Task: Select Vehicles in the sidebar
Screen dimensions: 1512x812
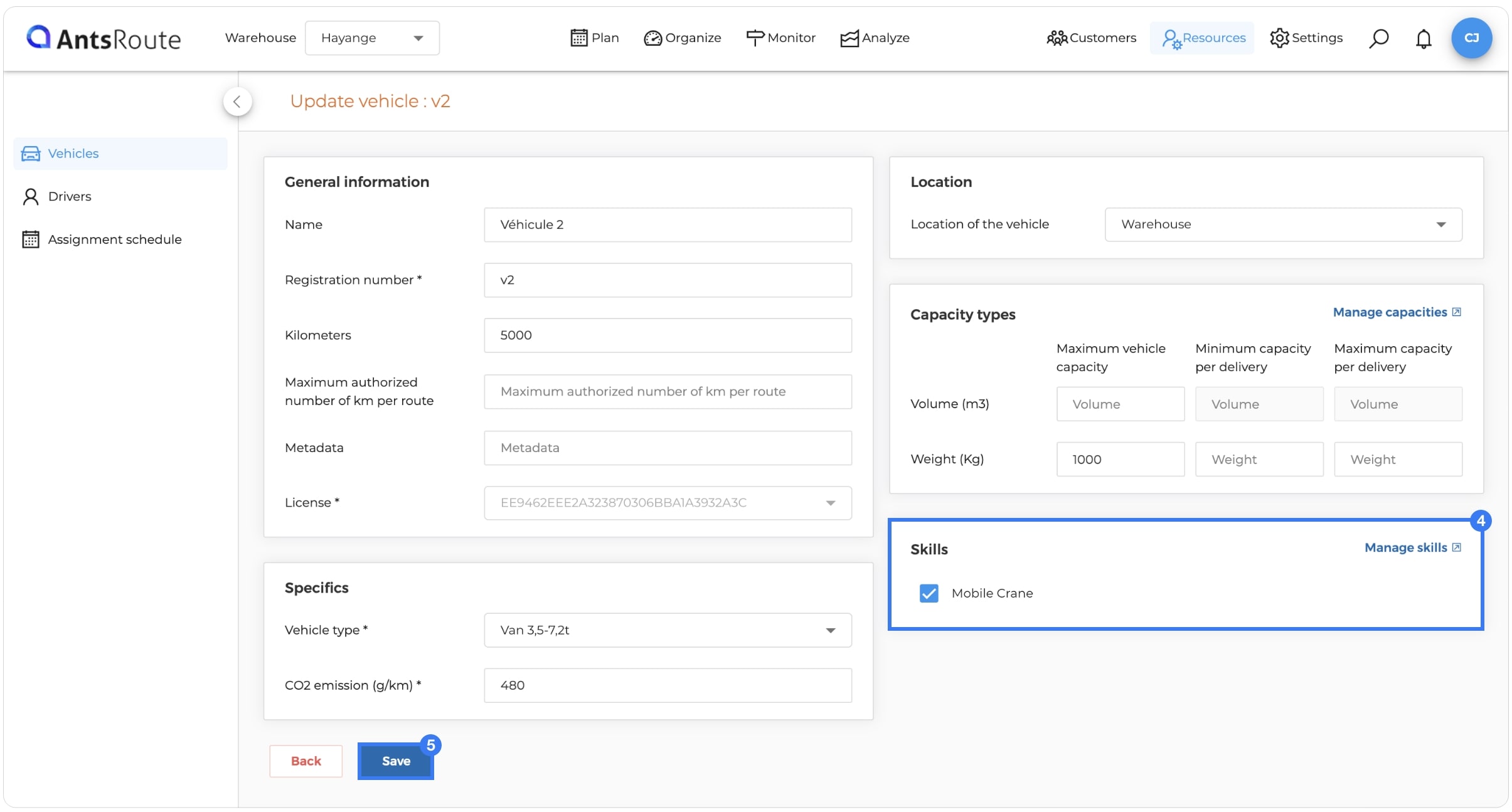Action: (120, 154)
